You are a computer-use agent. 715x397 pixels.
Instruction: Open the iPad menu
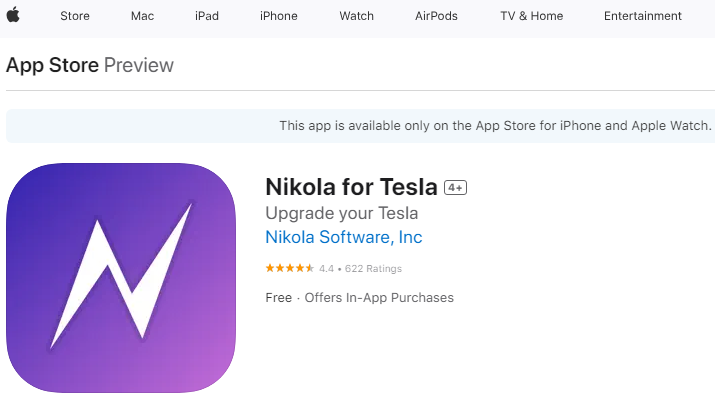tap(207, 16)
